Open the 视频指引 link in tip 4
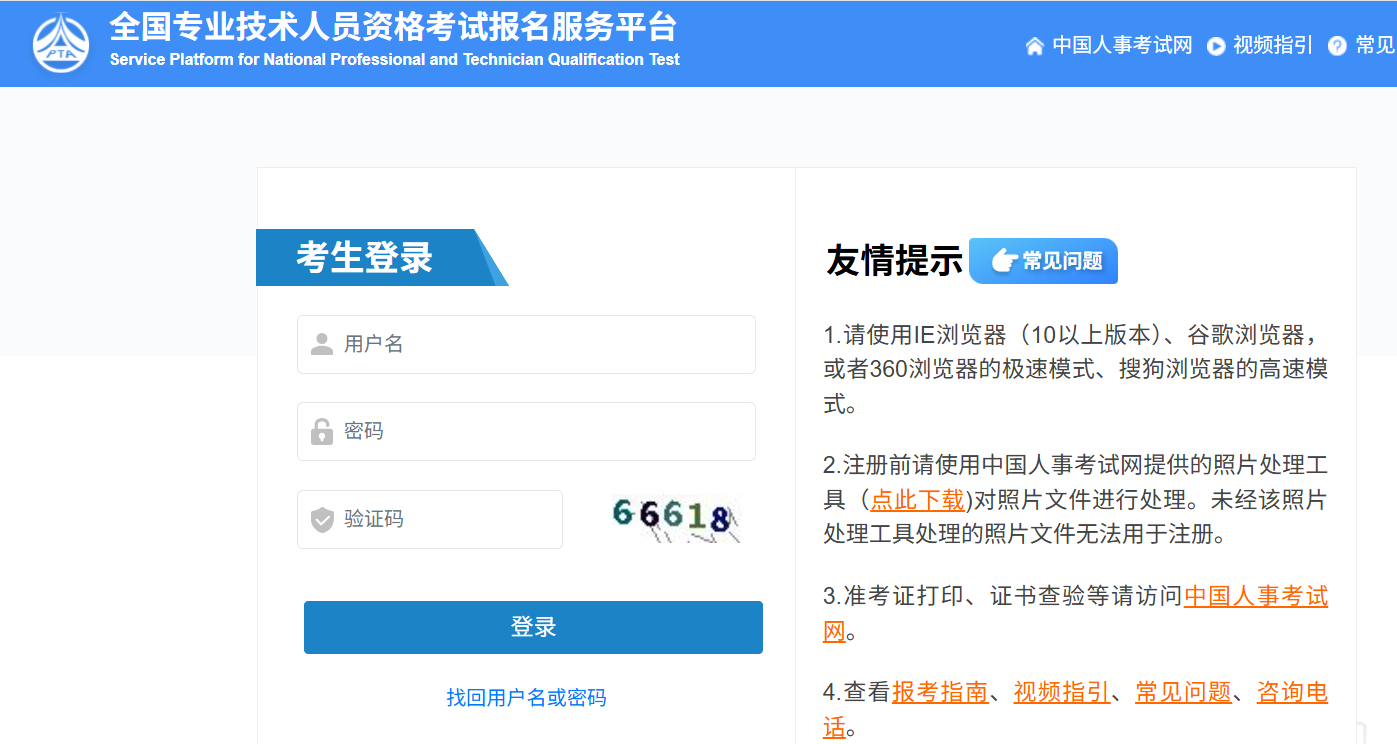The height and width of the screenshot is (744, 1397). click(x=1062, y=691)
